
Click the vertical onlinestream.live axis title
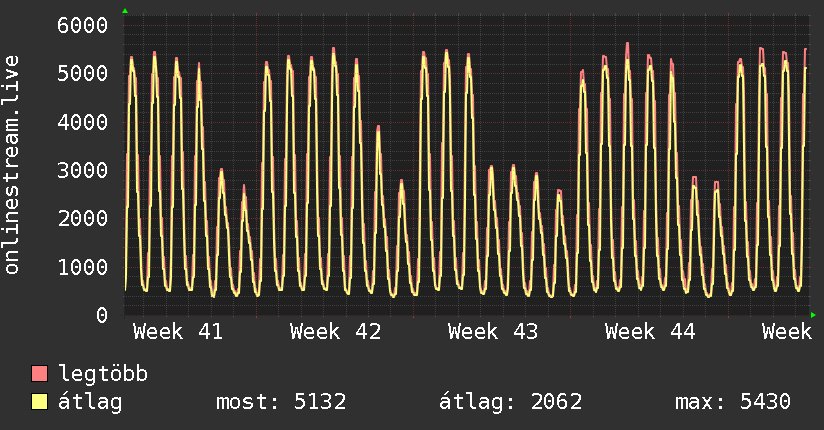pos(12,165)
